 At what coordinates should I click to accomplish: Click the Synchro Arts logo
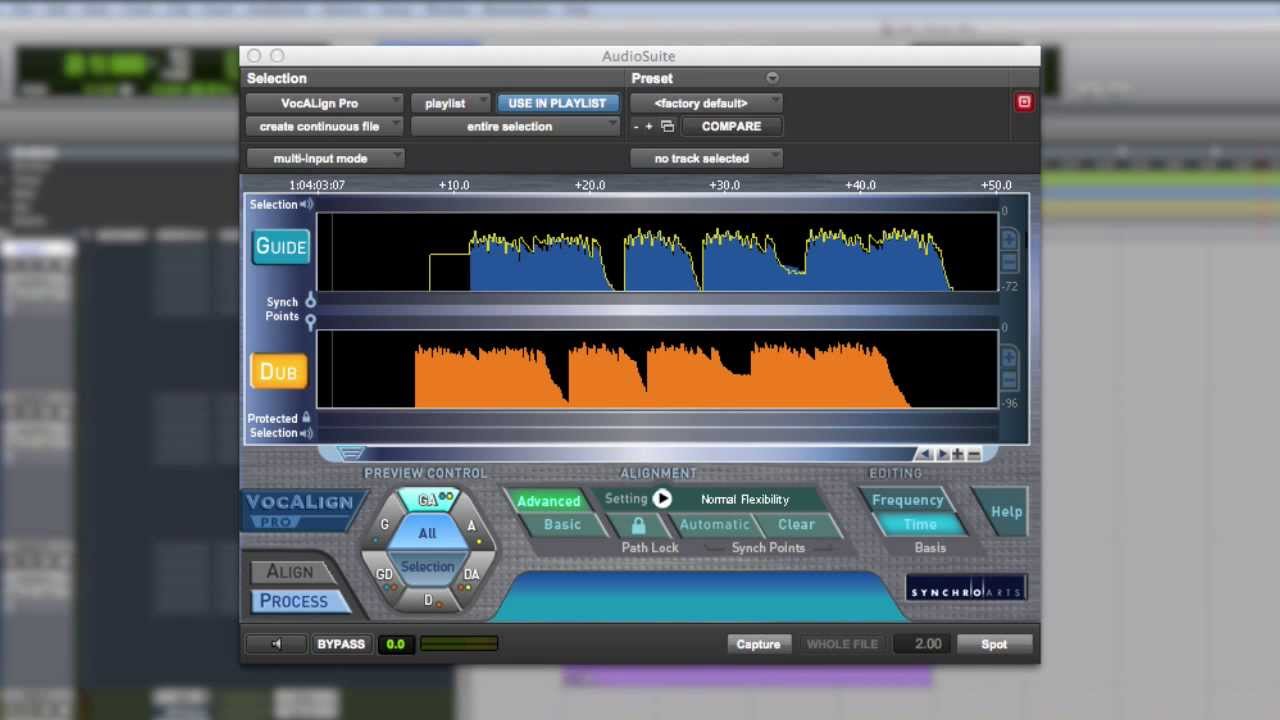pos(966,589)
